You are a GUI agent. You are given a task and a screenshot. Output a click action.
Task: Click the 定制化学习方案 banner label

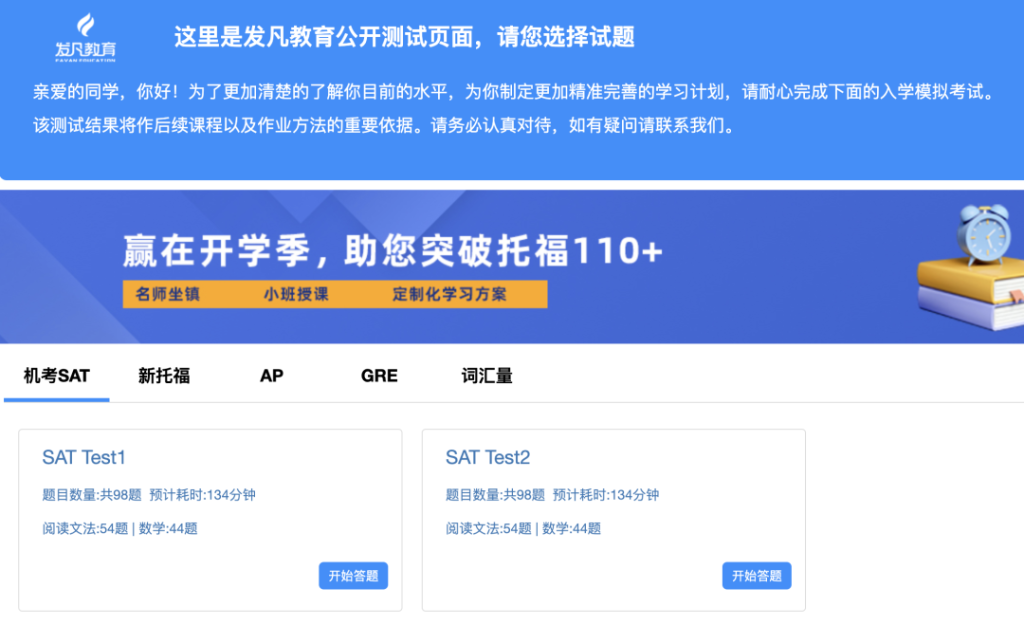450,295
